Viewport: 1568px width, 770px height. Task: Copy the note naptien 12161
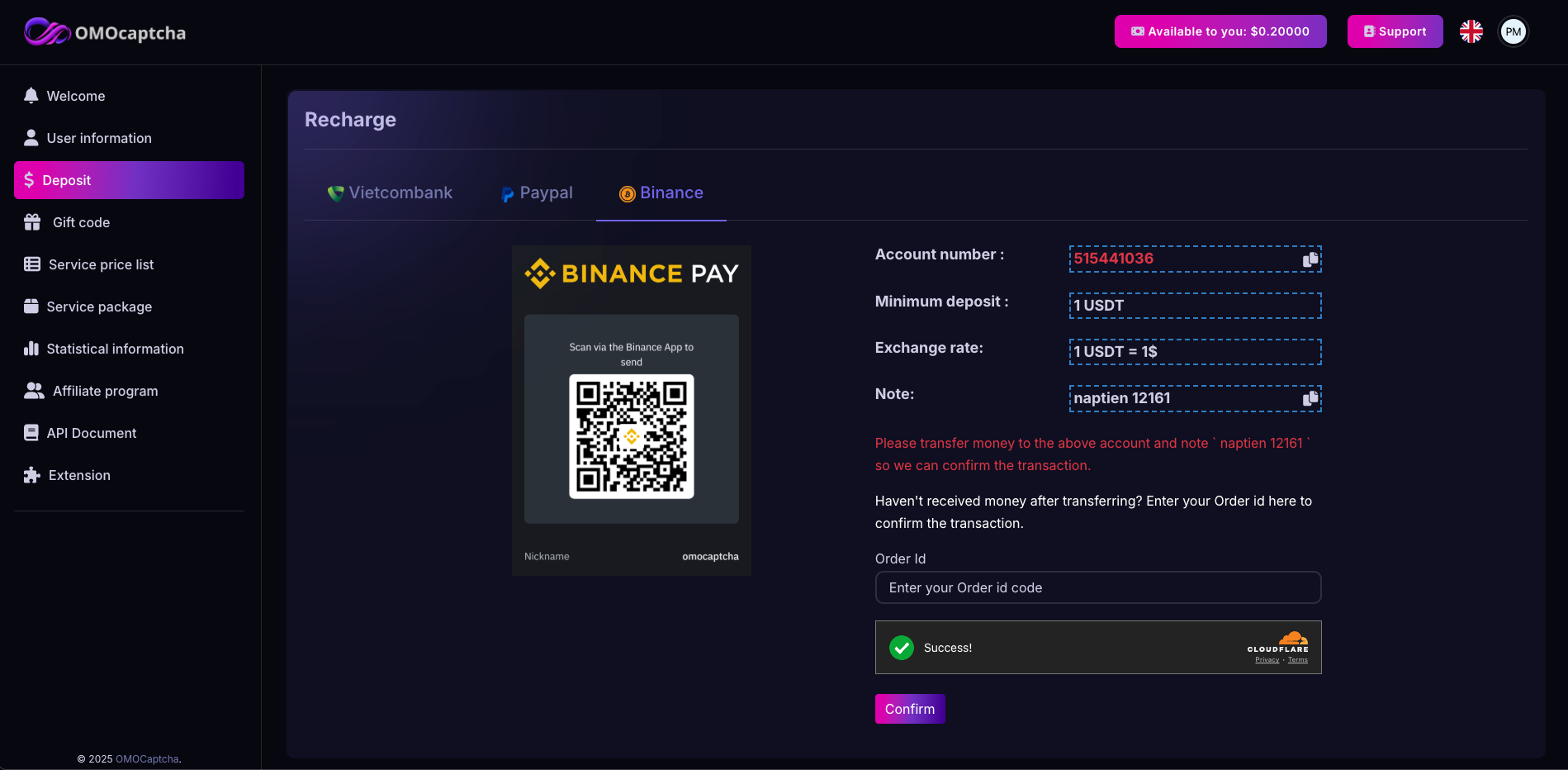tap(1310, 398)
